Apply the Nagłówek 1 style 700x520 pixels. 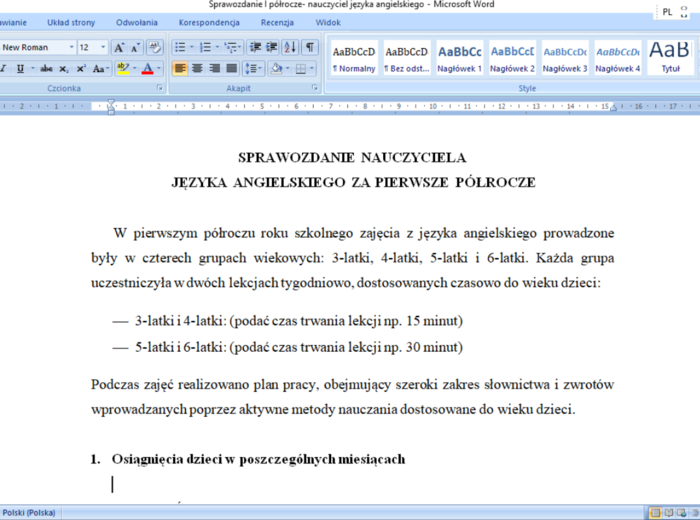click(x=459, y=58)
